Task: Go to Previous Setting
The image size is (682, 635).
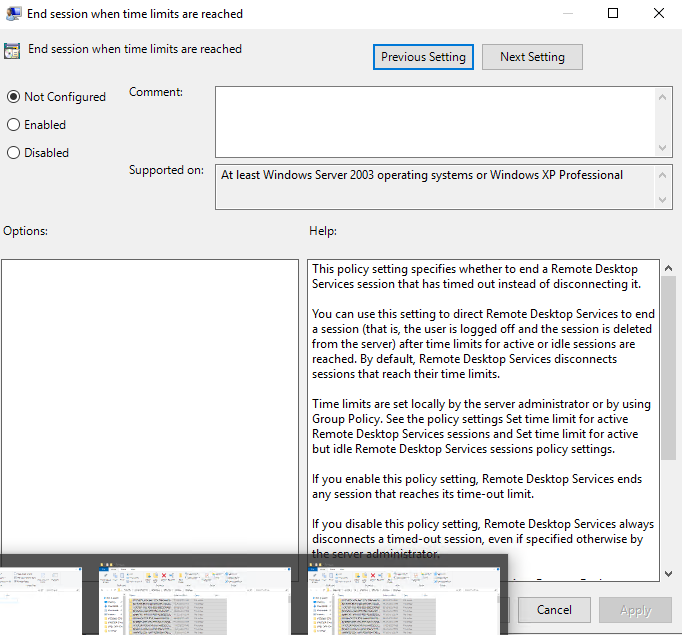Action: 423,57
